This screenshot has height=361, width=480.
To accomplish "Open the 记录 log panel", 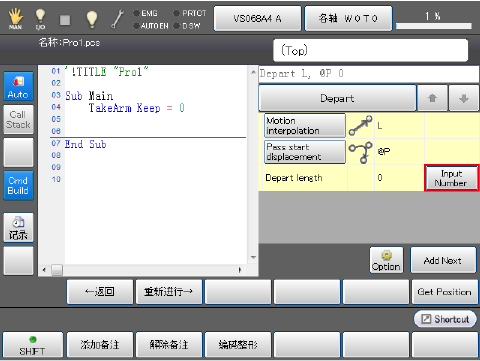I will (x=18, y=227).
